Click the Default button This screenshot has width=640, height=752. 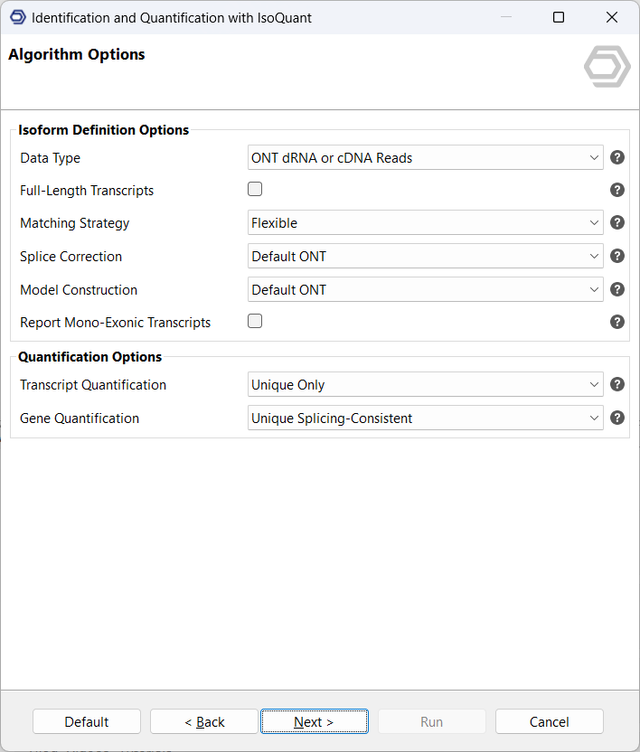[x=87, y=722]
